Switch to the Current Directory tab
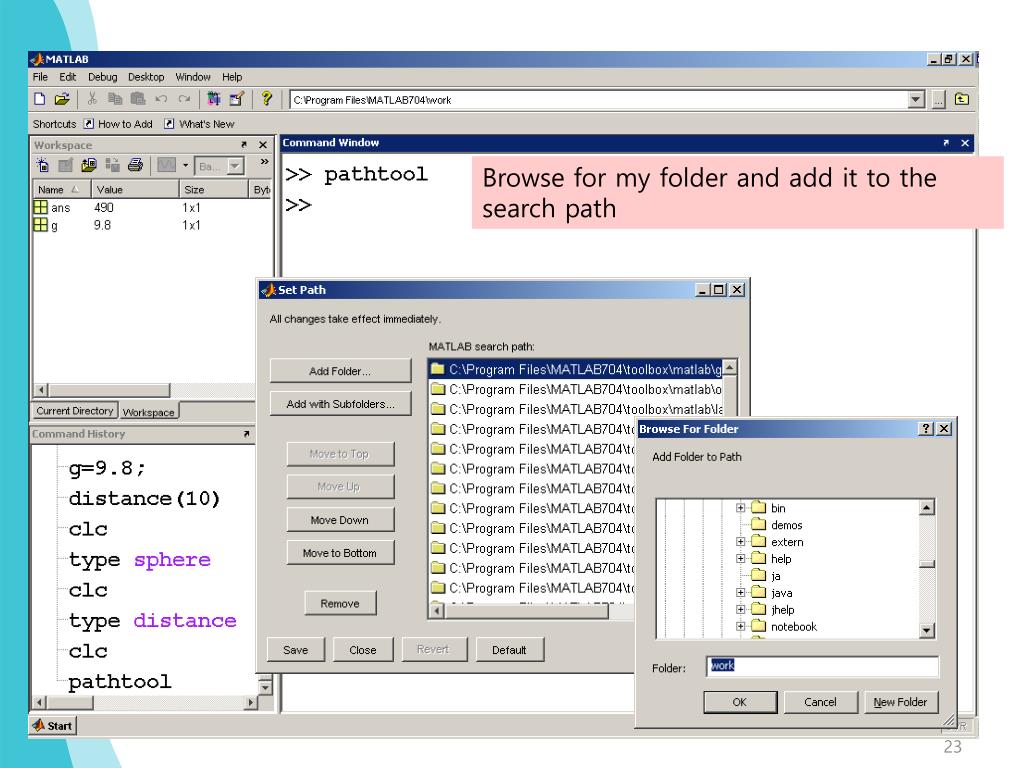This screenshot has width=1024, height=768. [x=75, y=411]
